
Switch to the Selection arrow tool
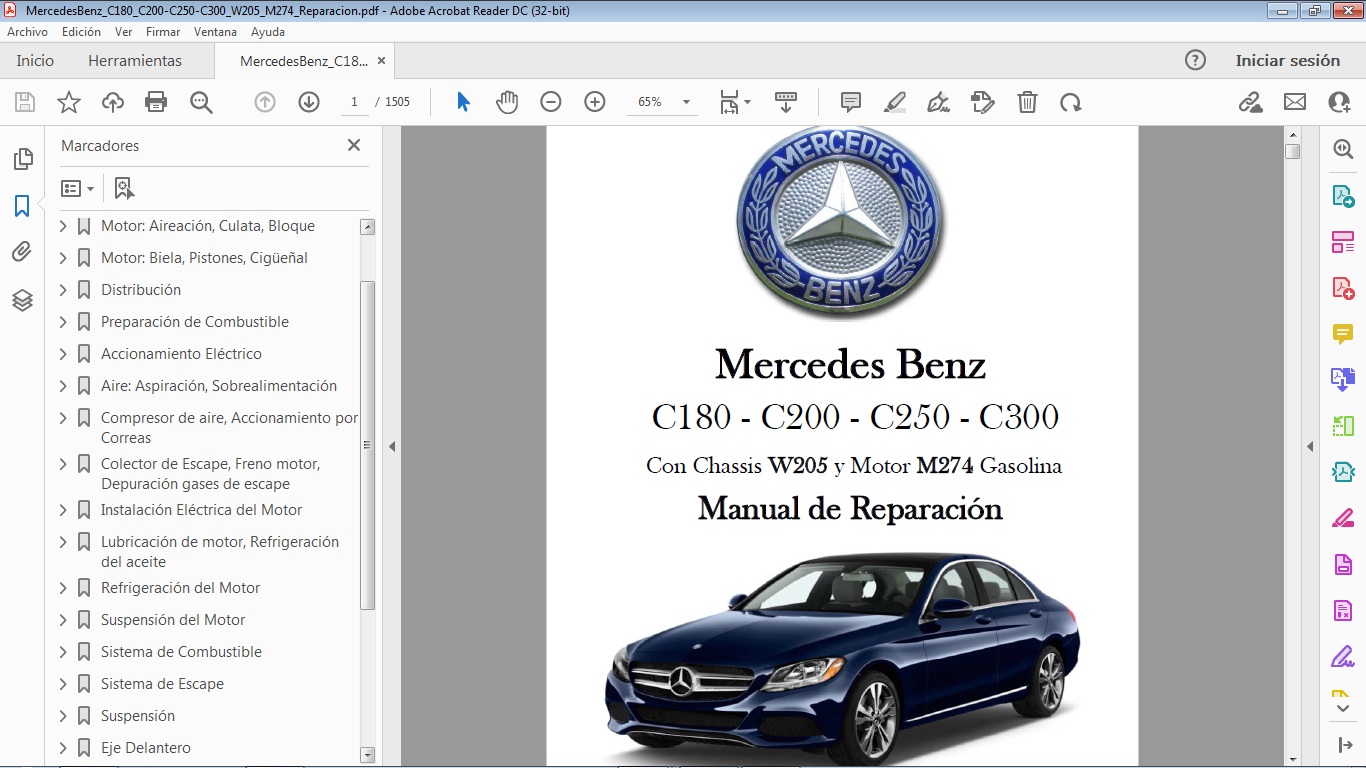pos(463,101)
